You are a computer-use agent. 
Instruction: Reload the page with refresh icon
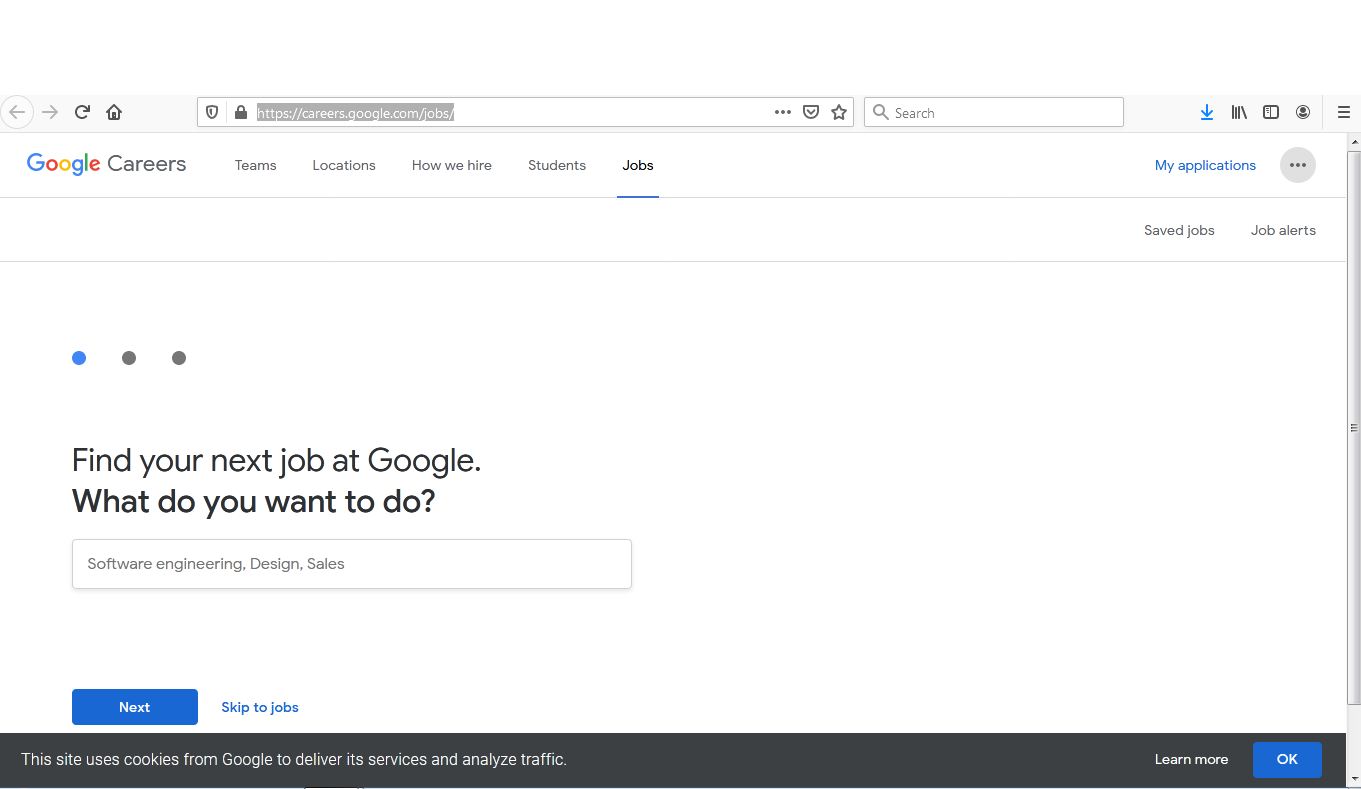83,112
